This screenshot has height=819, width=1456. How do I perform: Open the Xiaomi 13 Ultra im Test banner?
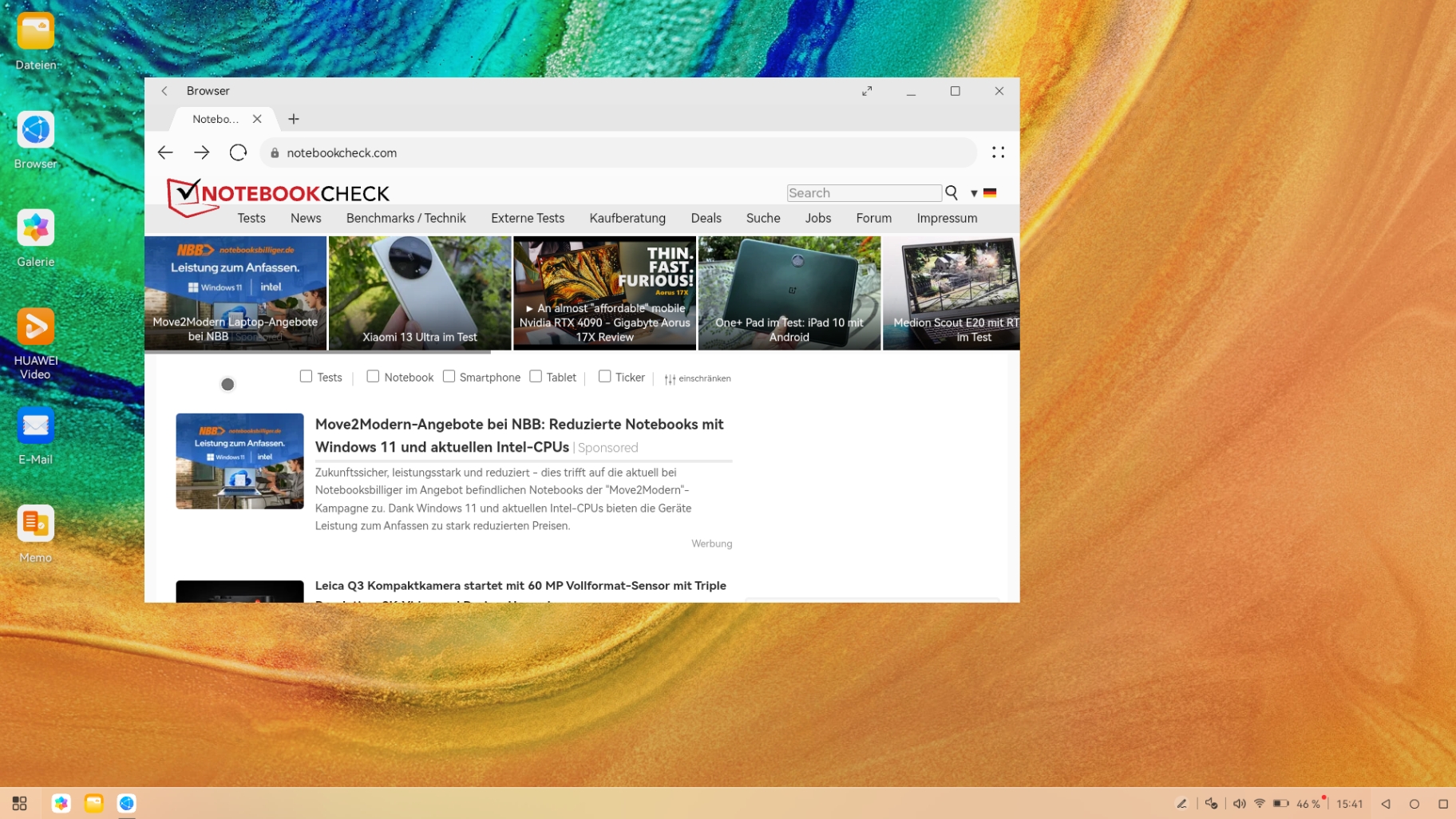420,293
